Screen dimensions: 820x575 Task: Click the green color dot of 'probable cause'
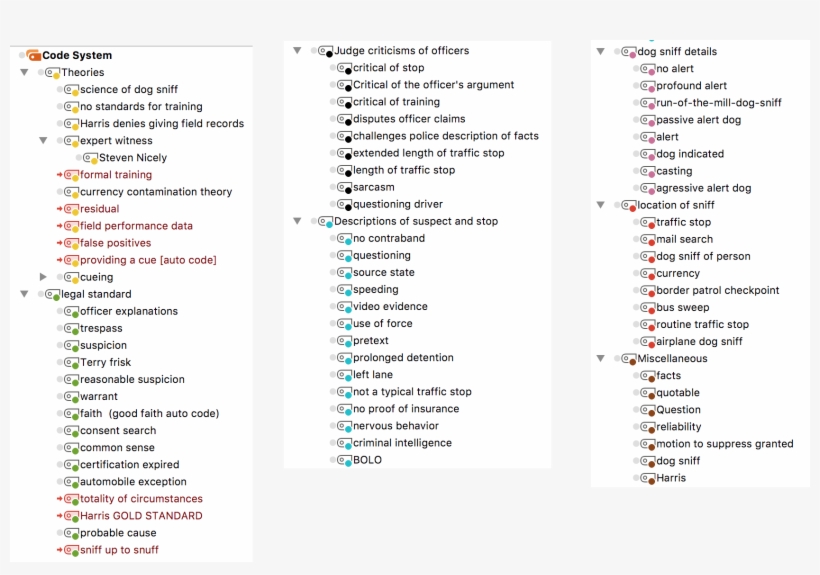75,536
